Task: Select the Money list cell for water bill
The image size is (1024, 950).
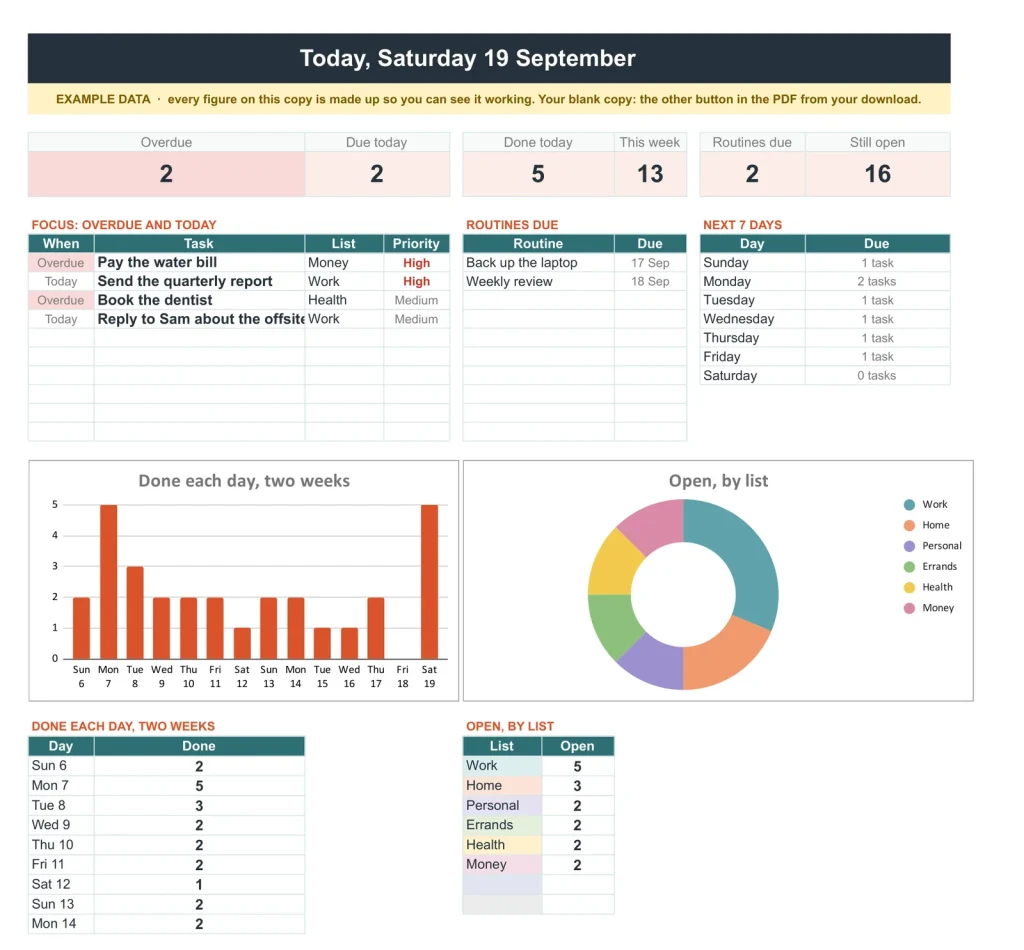Action: 344,262
